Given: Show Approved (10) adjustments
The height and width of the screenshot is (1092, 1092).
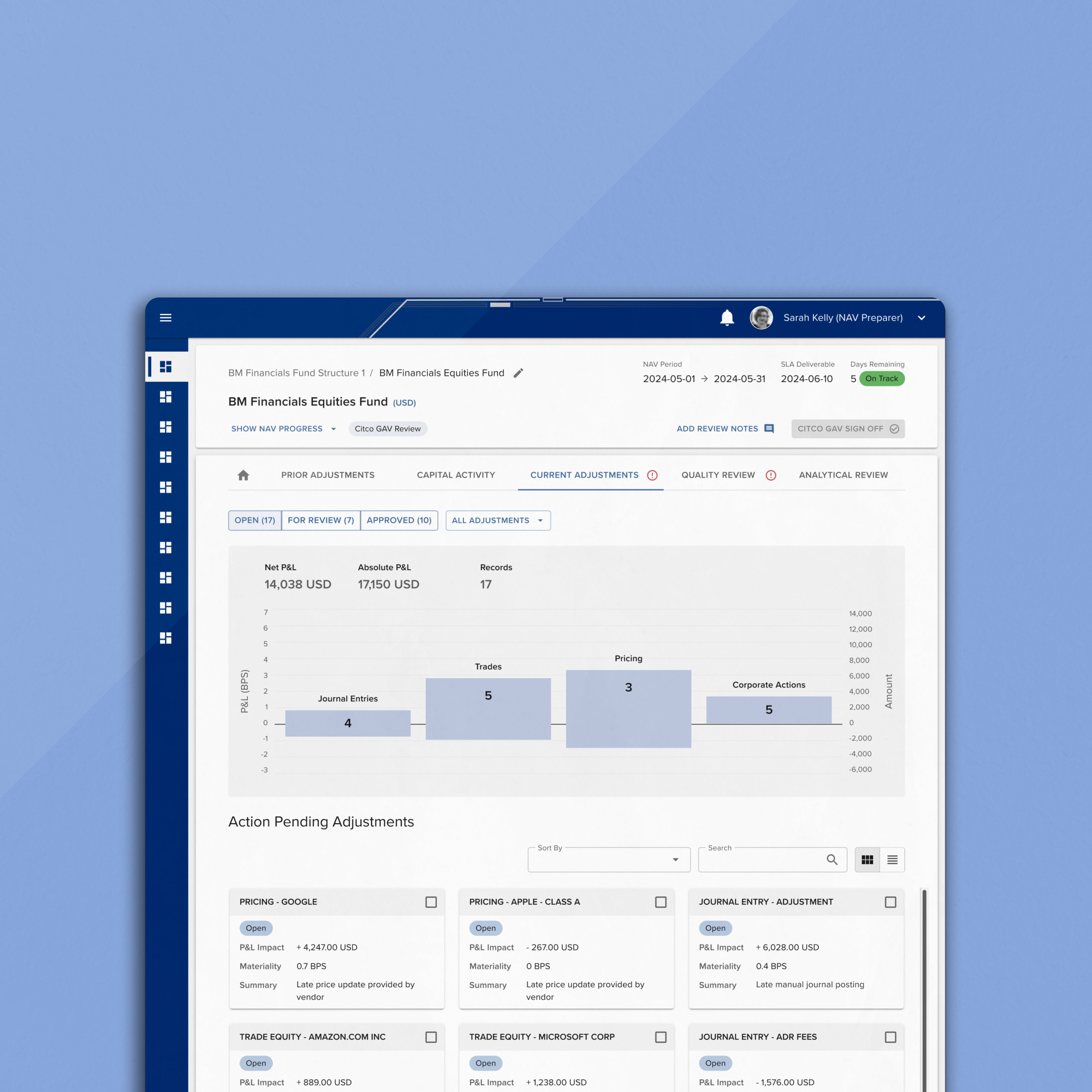Looking at the screenshot, I should pos(399,521).
